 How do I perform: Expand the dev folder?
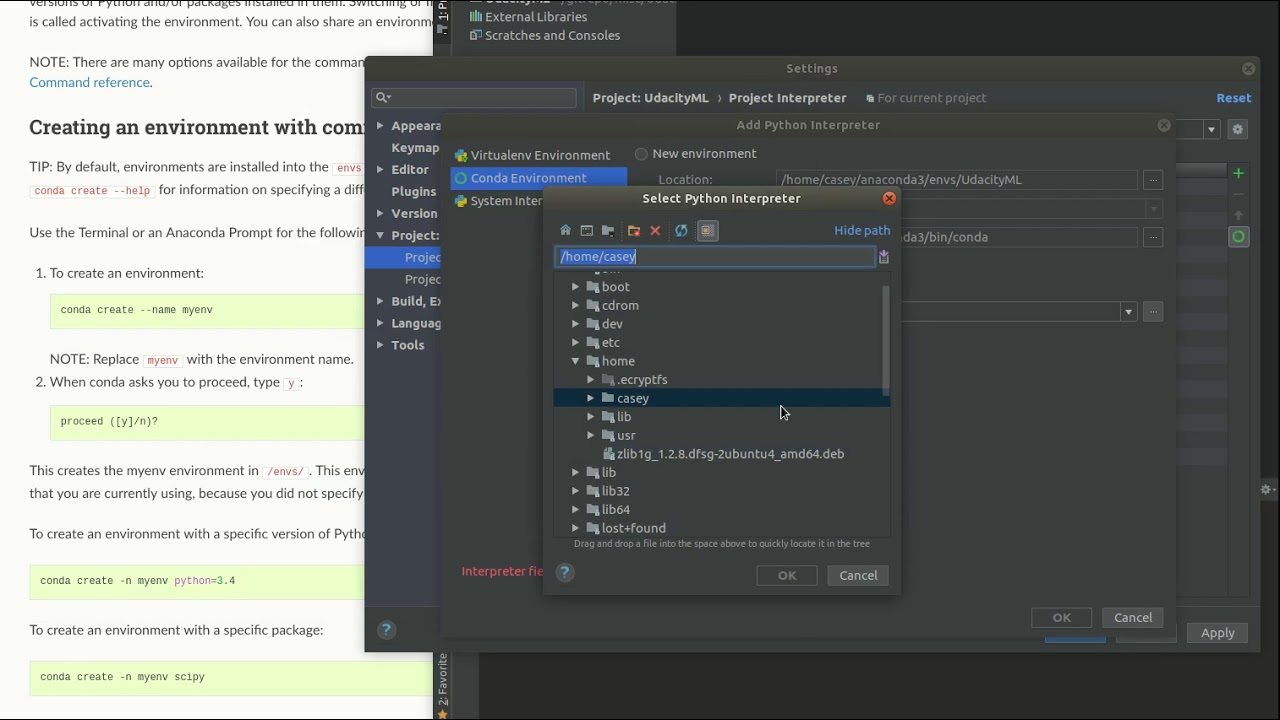[575, 324]
